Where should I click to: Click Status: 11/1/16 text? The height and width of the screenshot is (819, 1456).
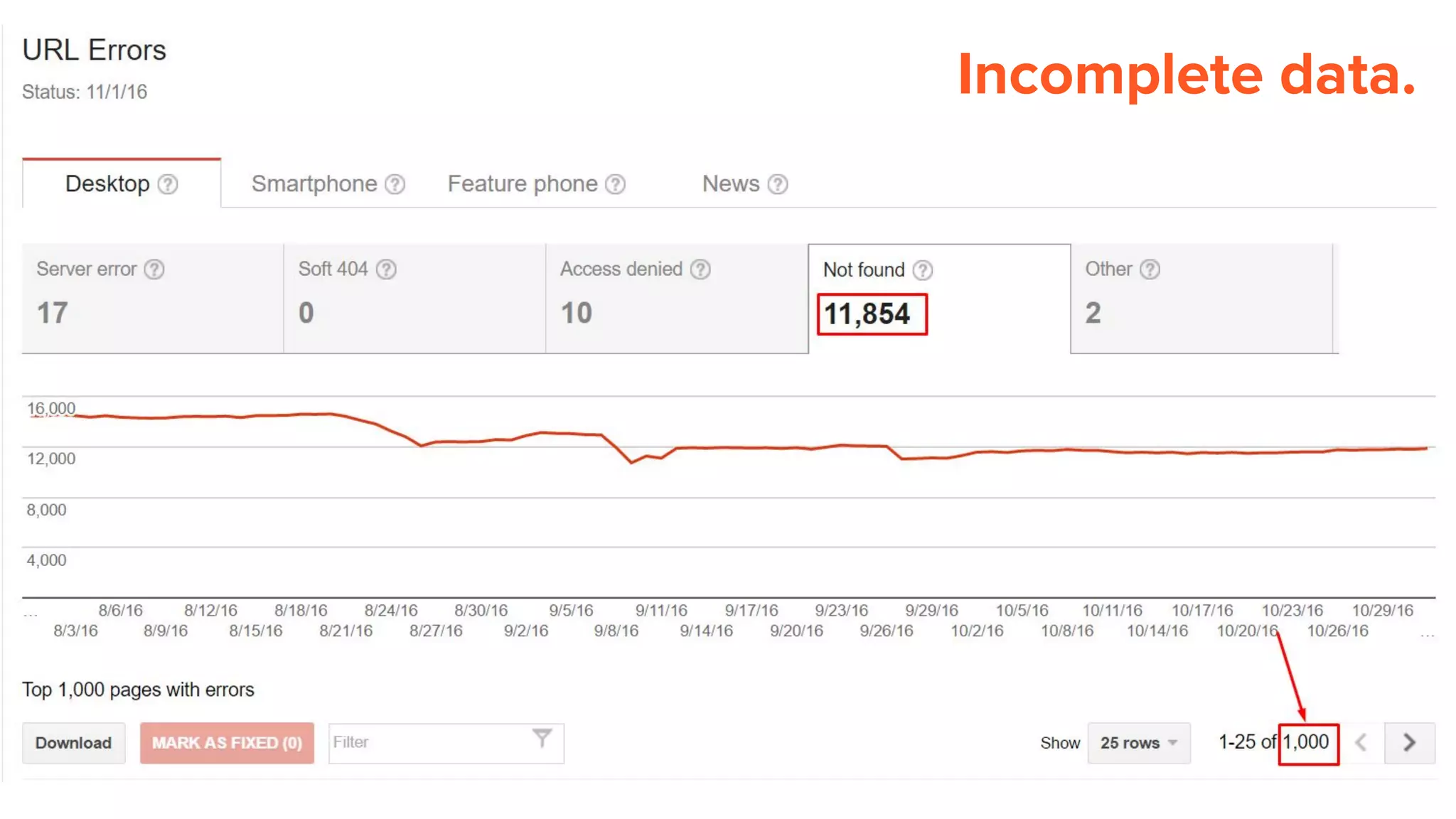coord(85,92)
